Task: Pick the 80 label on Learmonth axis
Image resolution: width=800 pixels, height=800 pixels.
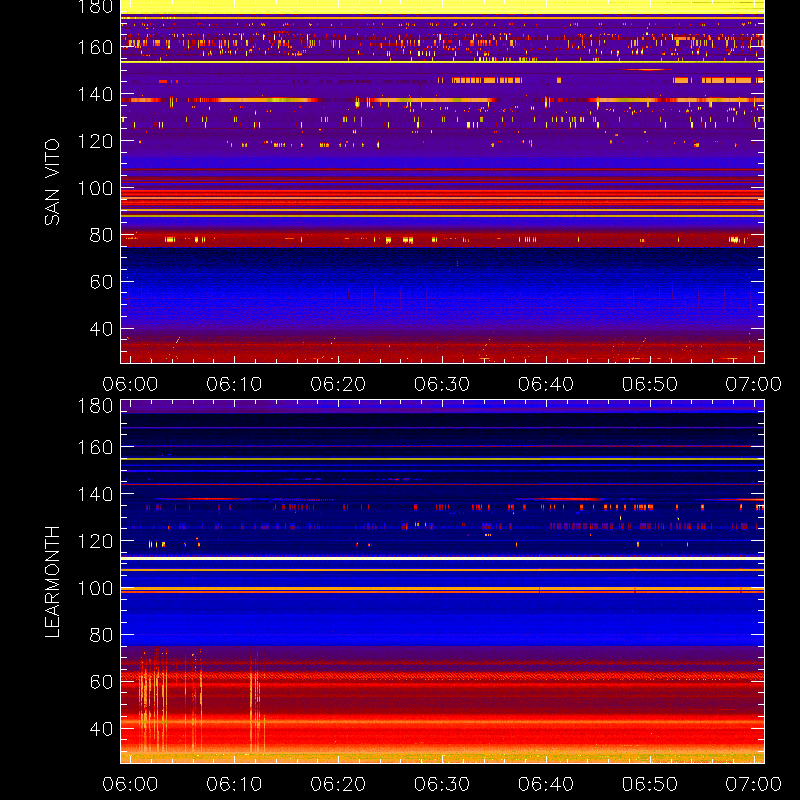Action: (101, 635)
